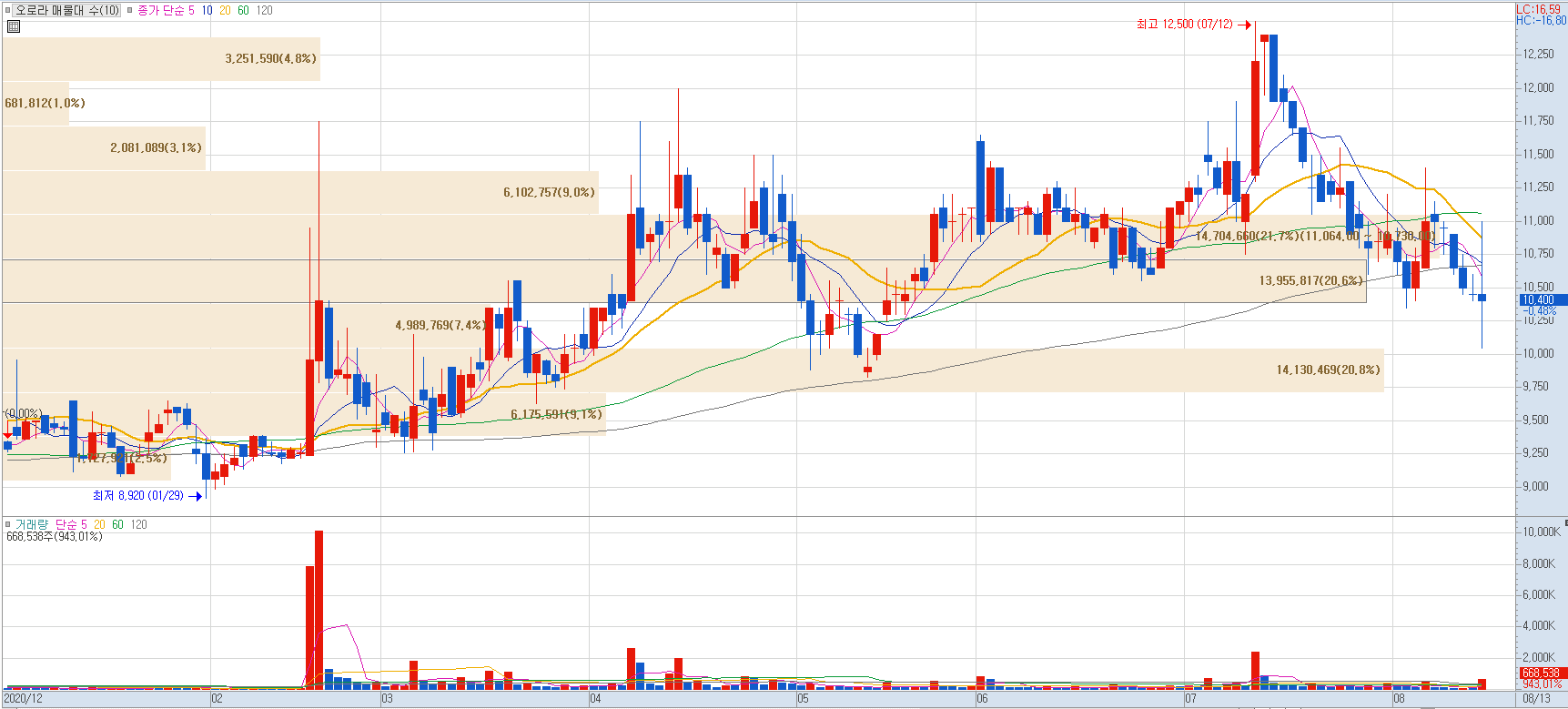
Task: Click the 2,000K volume axis label
Action: click(x=1539, y=657)
